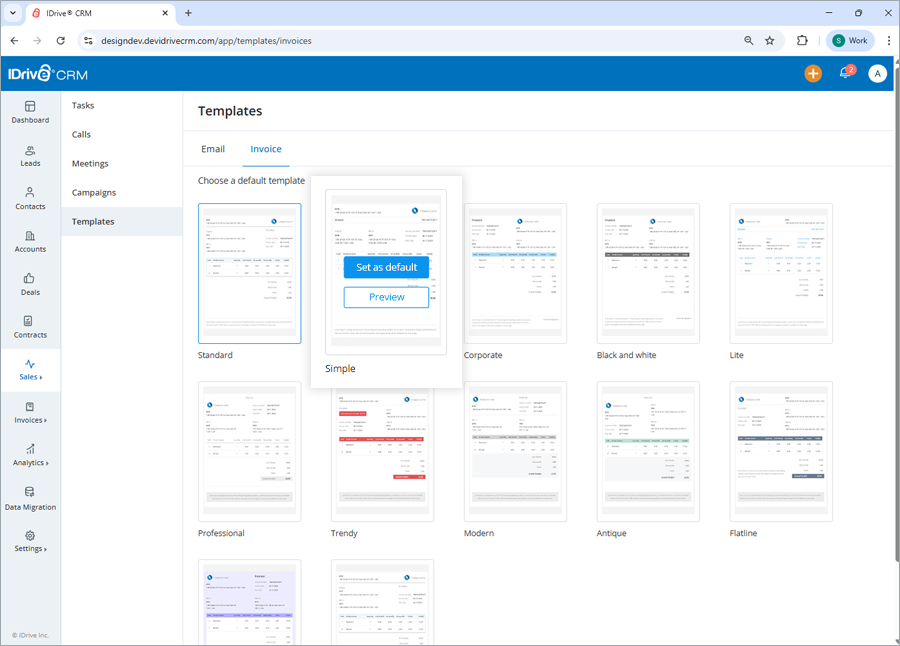Select Campaigns in the activities menu
The height and width of the screenshot is (646, 900).
click(93, 192)
